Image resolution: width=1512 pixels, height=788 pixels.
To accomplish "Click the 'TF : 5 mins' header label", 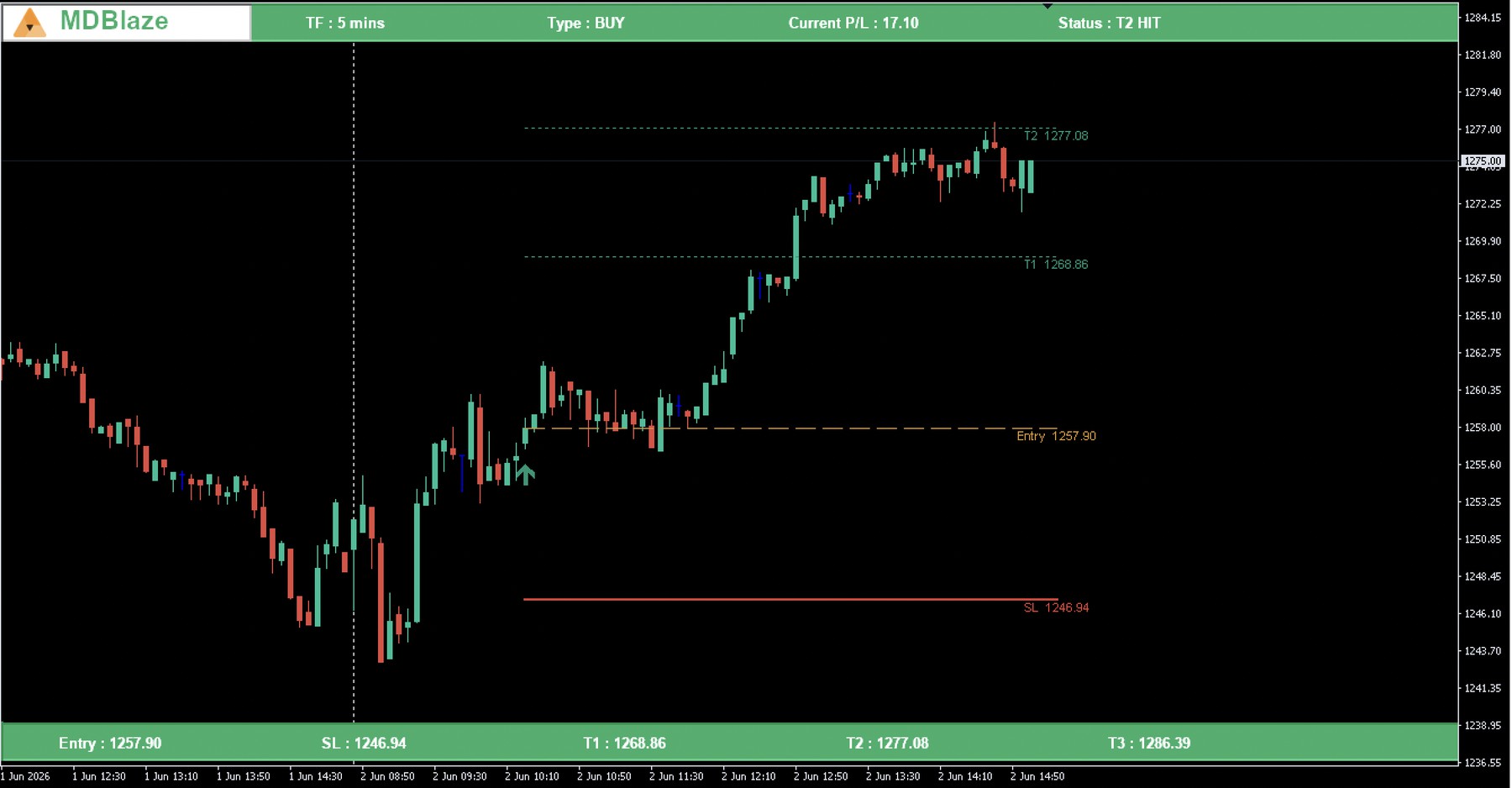I will click(345, 24).
